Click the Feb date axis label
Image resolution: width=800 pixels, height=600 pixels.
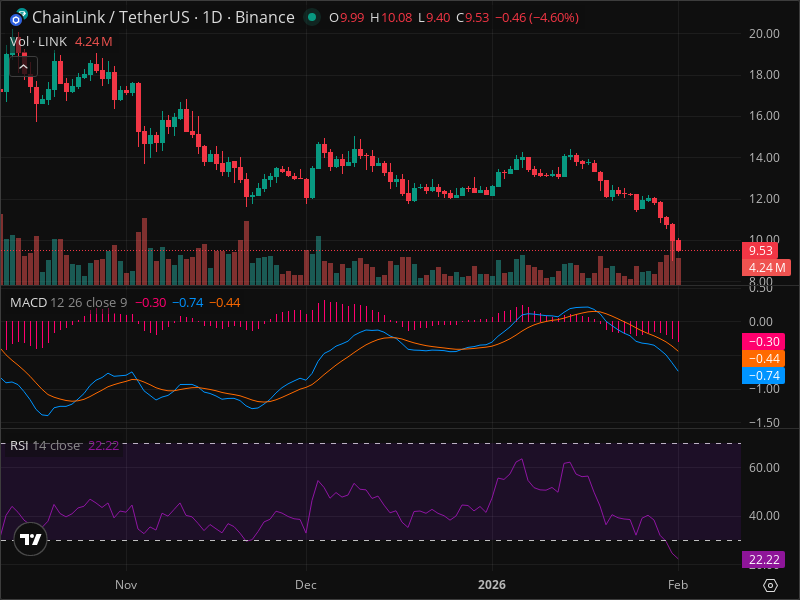(678, 585)
